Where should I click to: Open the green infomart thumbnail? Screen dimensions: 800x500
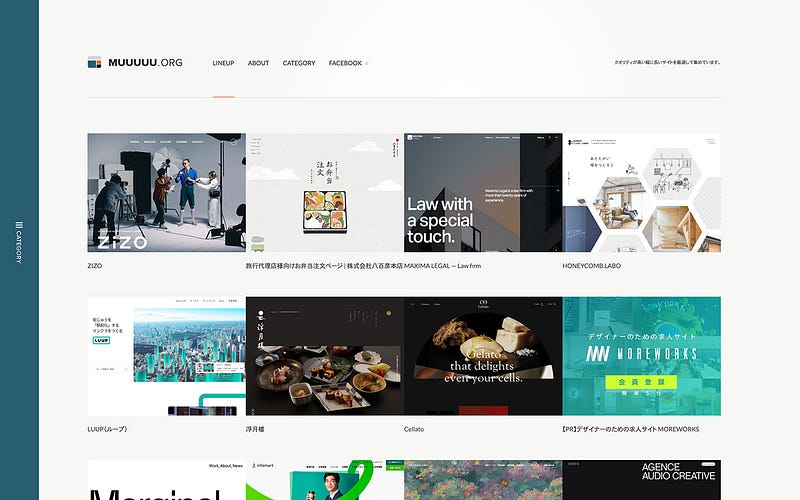pos(325,480)
